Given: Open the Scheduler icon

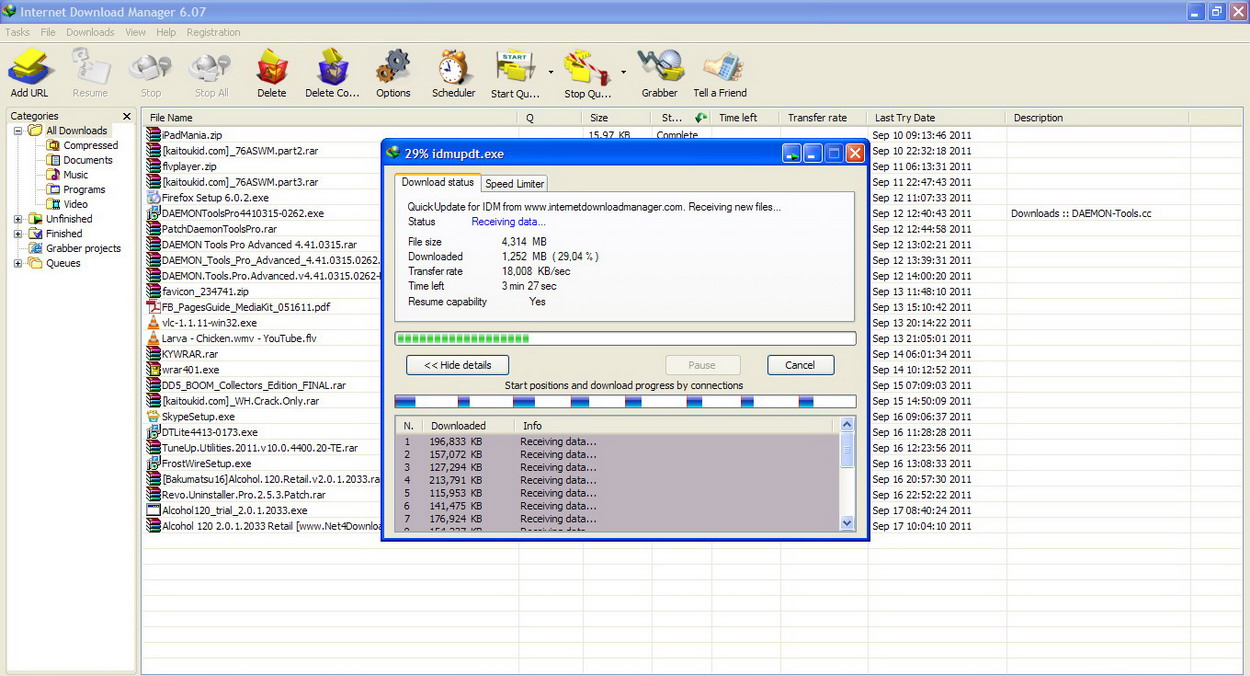Looking at the screenshot, I should (453, 70).
